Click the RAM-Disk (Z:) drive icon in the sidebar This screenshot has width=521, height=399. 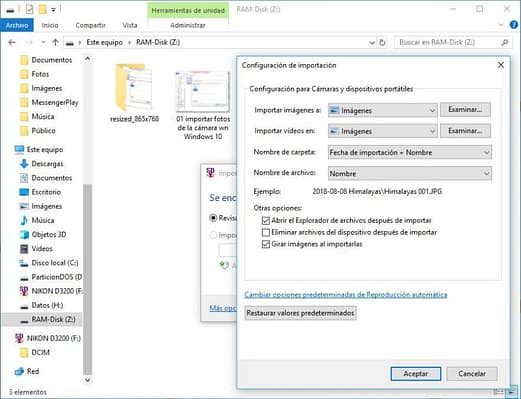pyautogui.click(x=24, y=320)
